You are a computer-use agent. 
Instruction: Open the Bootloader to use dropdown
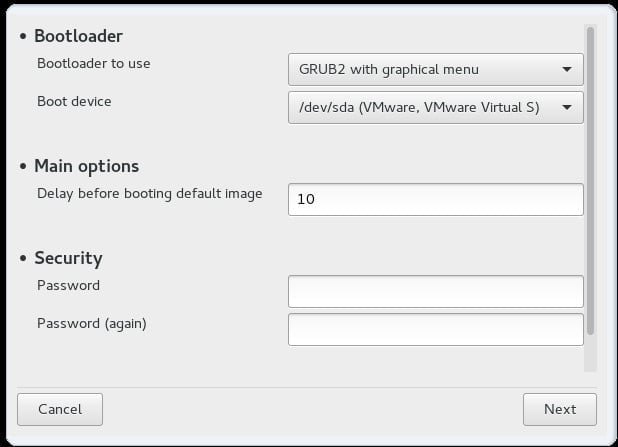(435, 70)
